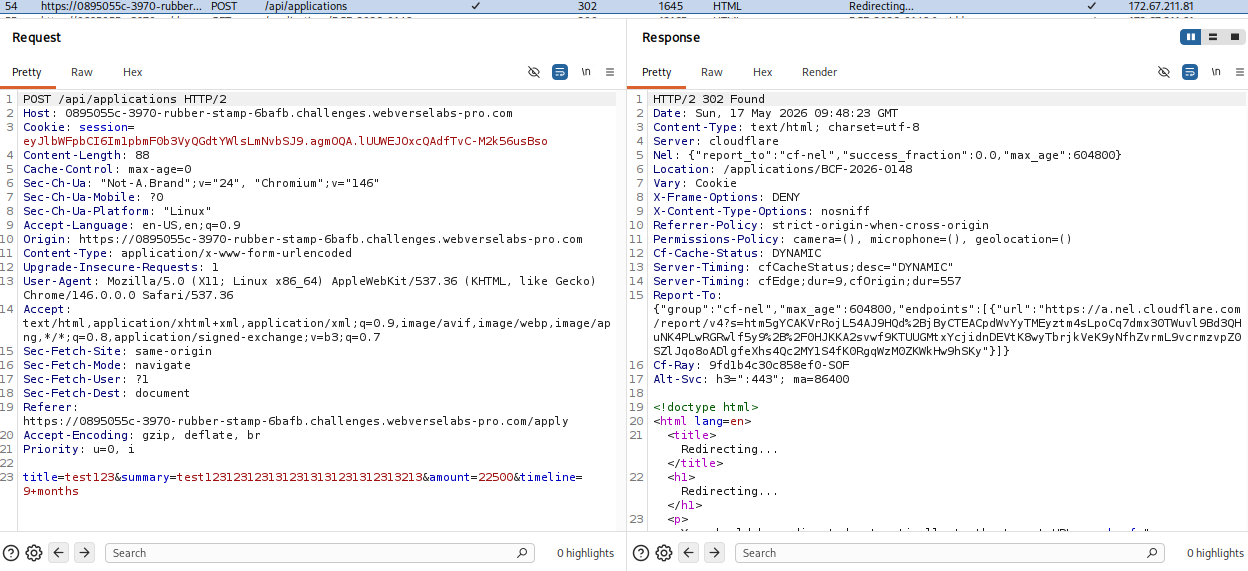Open Request panel hamburger options menu
The height and width of the screenshot is (571, 1248).
point(610,72)
